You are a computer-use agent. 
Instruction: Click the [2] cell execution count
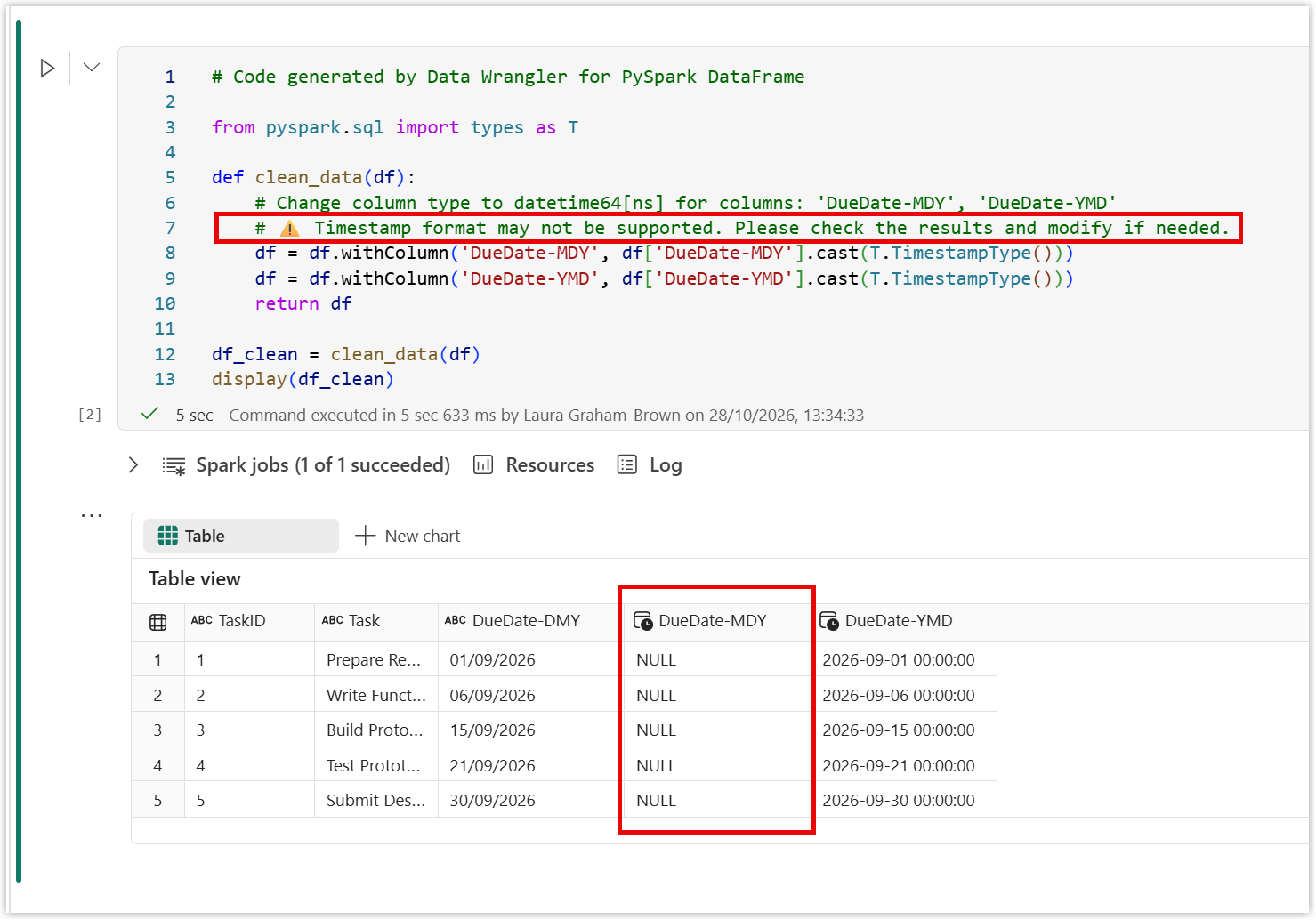point(90,415)
